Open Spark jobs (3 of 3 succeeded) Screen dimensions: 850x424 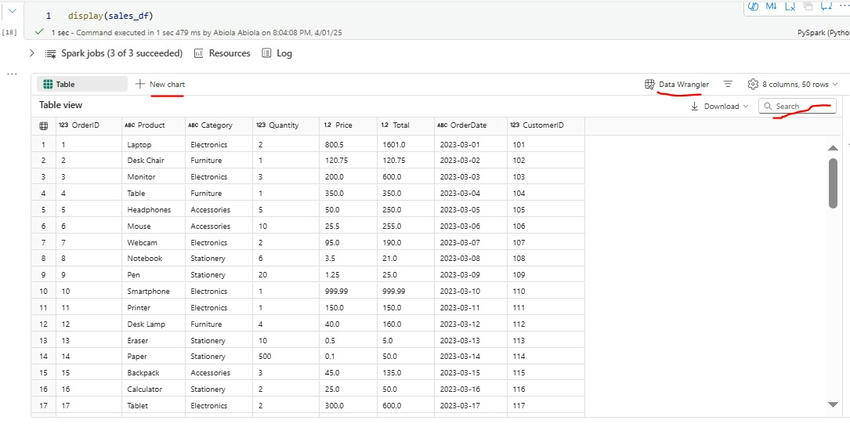click(x=114, y=53)
